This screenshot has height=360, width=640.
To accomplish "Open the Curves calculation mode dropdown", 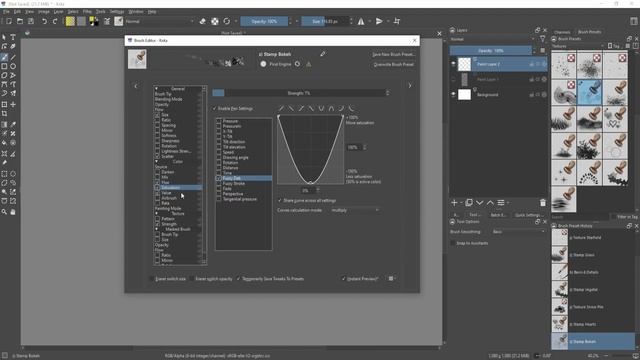I will coord(355,210).
